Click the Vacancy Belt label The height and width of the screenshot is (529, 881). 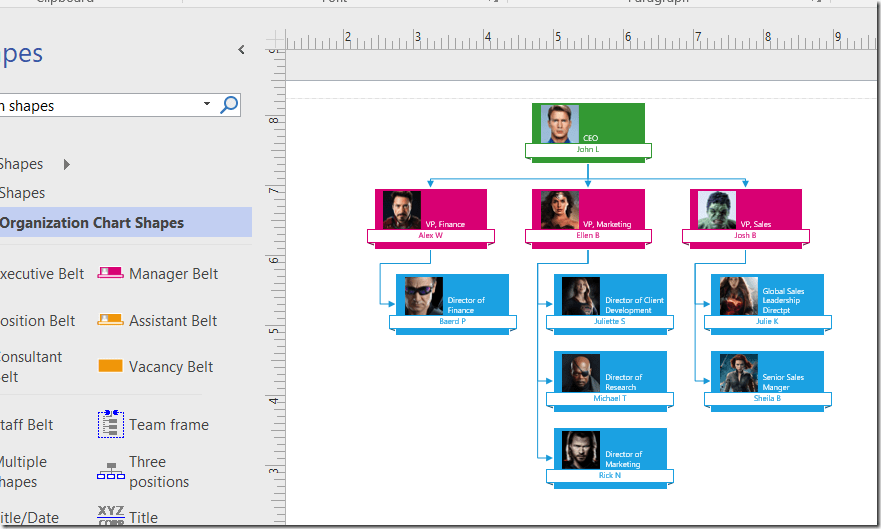click(171, 367)
